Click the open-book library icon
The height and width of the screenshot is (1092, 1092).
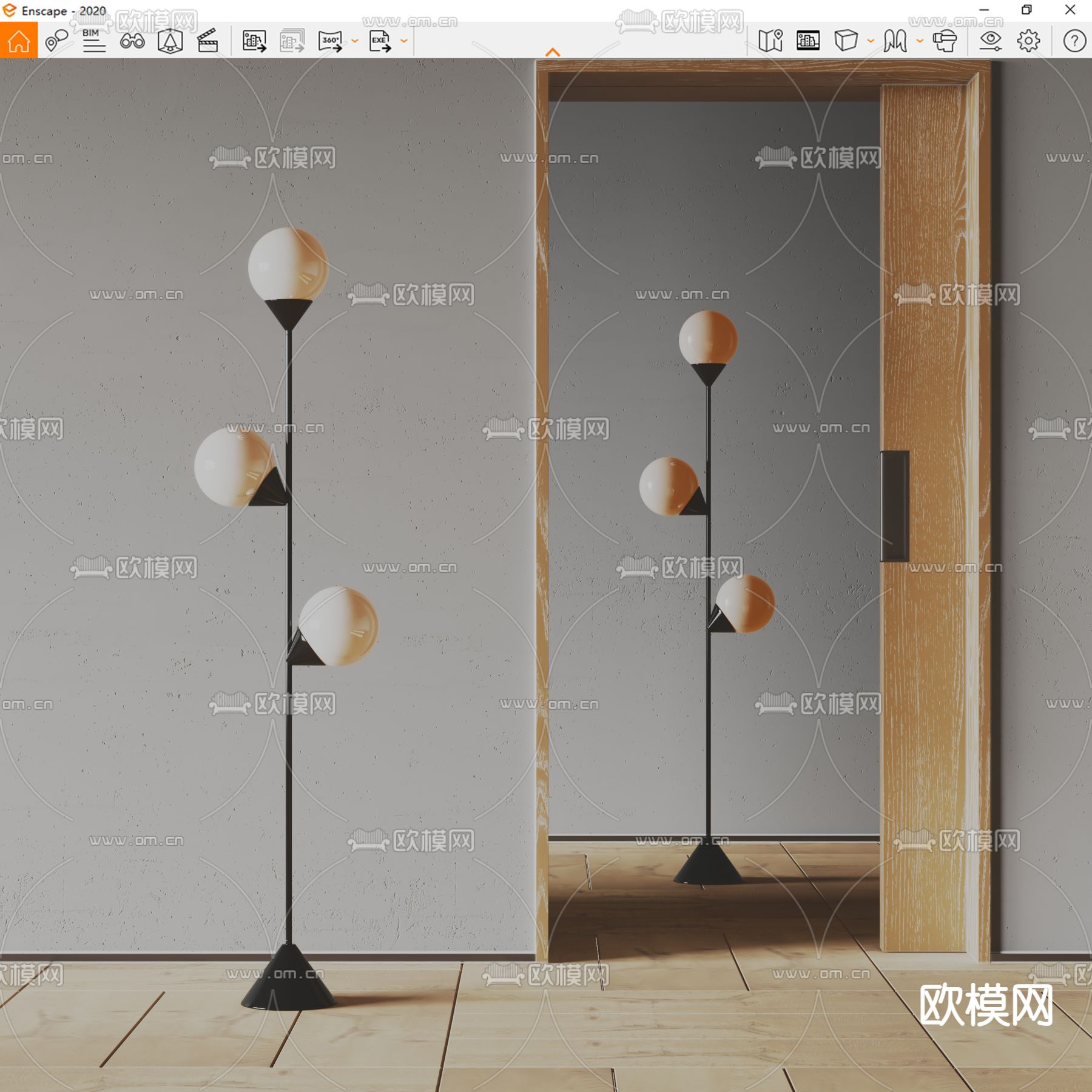click(895, 41)
